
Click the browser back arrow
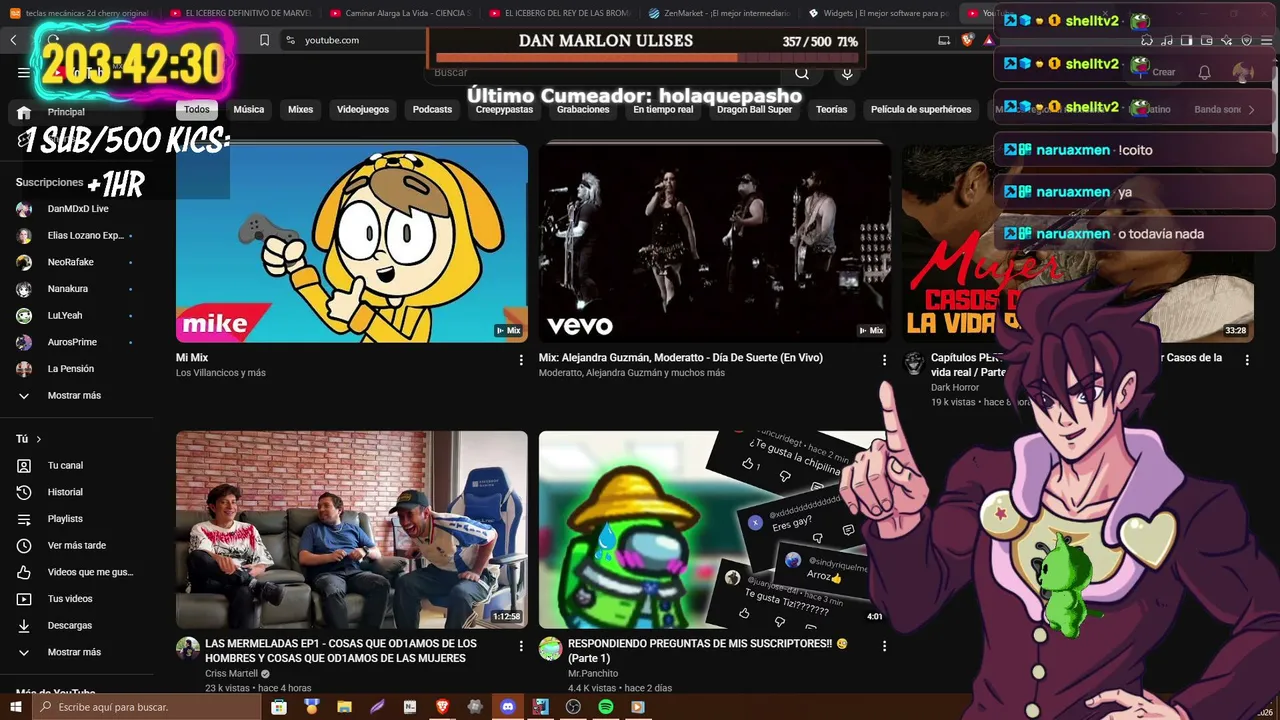pos(13,40)
